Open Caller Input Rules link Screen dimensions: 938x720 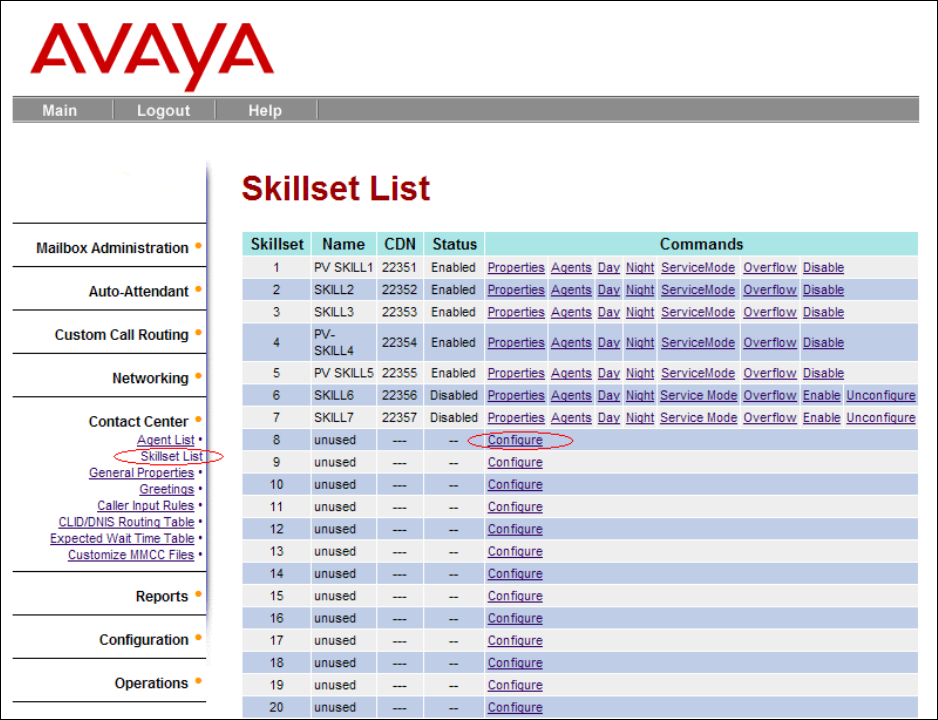[x=146, y=506]
